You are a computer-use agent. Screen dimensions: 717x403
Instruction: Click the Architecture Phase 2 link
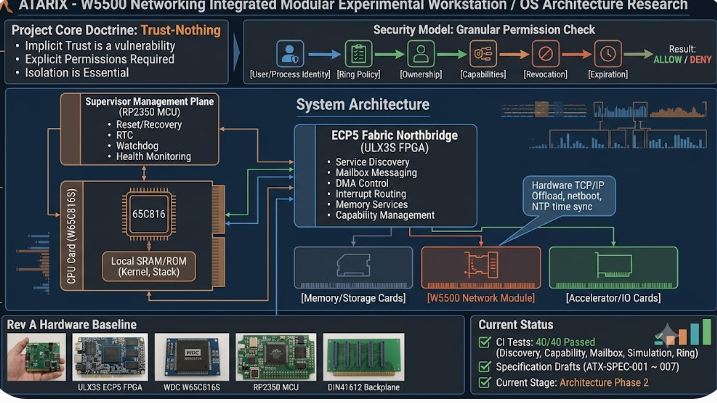pyautogui.click(x=604, y=382)
